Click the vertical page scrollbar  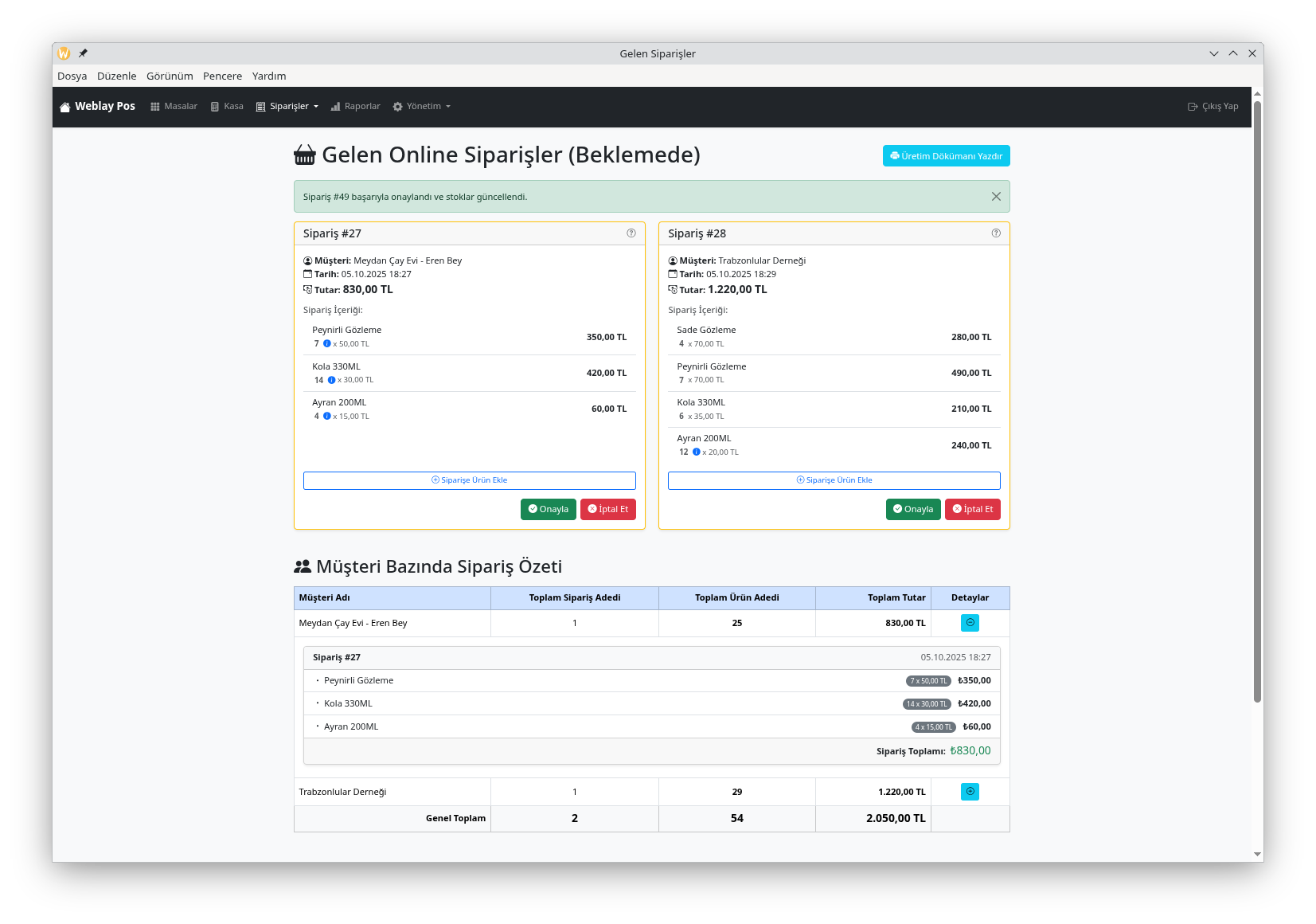1257,398
